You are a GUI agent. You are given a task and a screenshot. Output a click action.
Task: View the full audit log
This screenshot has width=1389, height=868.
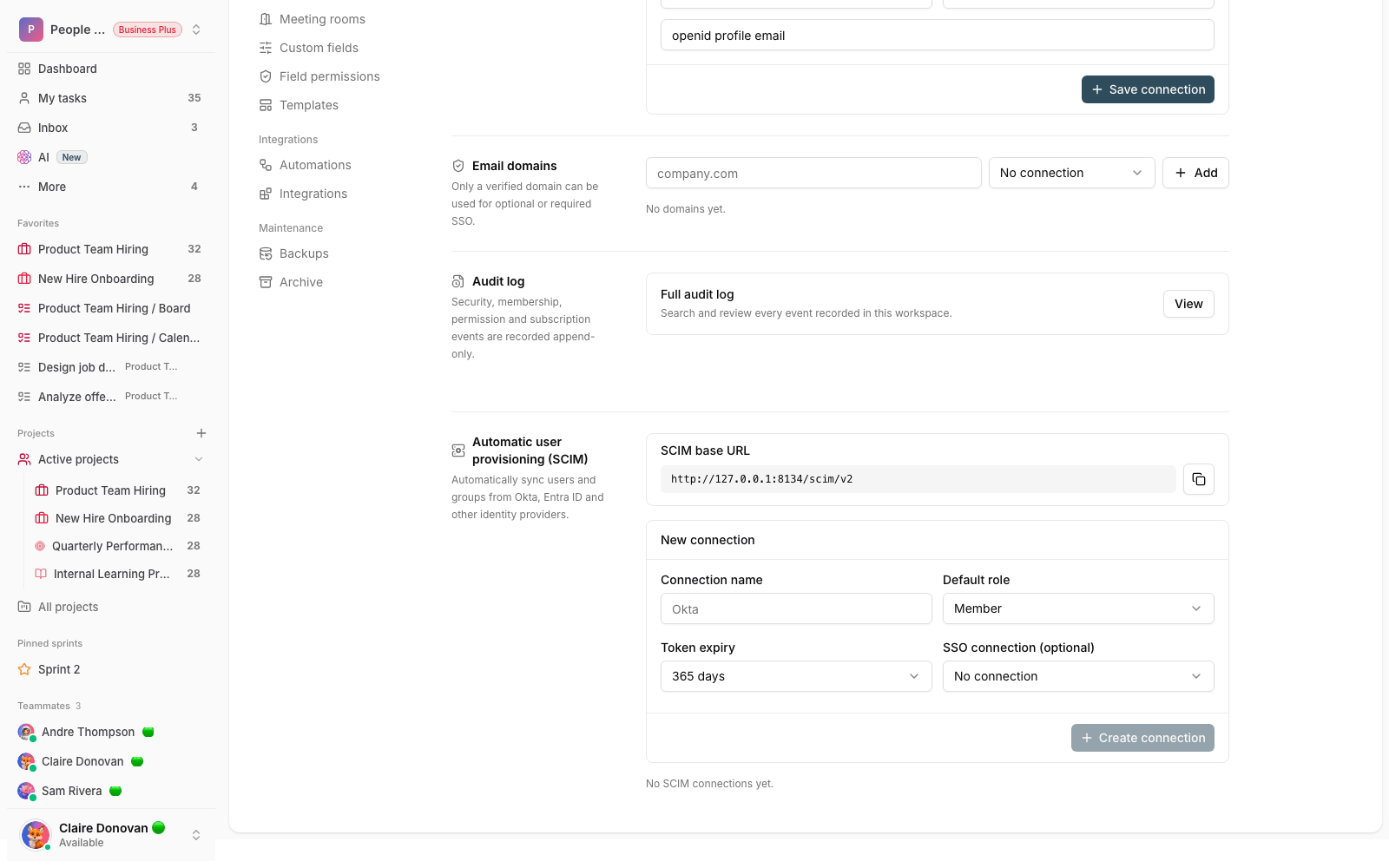click(1188, 304)
